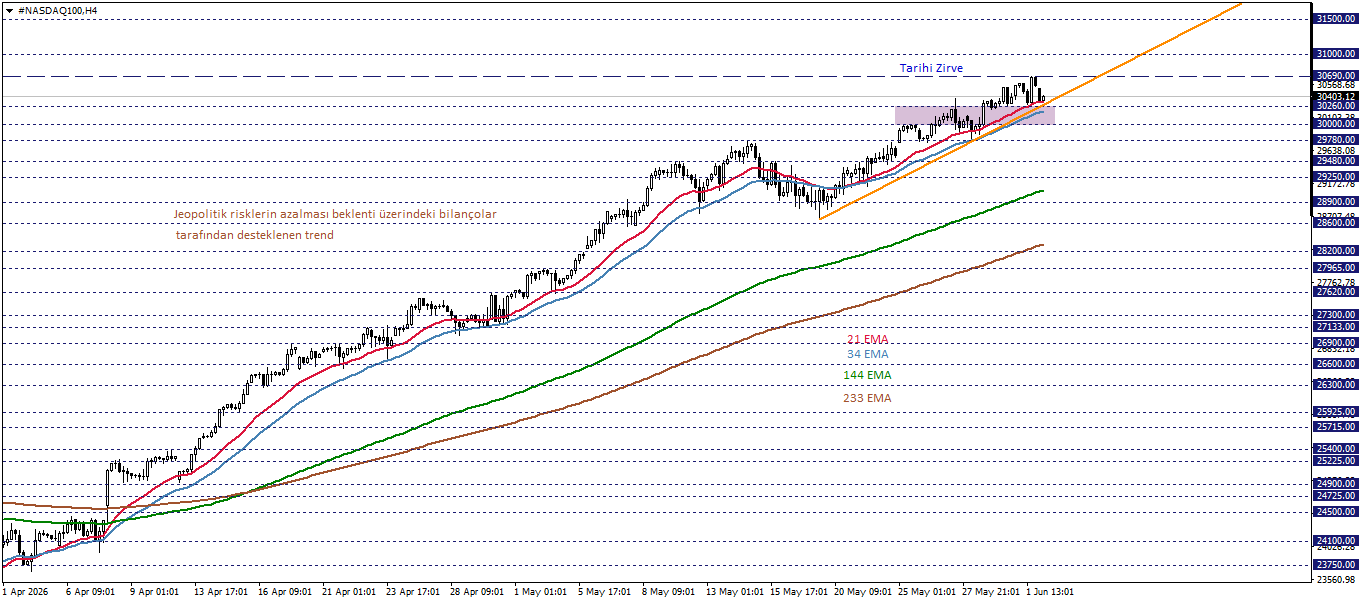Click the '6 Apr 09:01' time label
The height and width of the screenshot is (603, 1362).
click(92, 592)
